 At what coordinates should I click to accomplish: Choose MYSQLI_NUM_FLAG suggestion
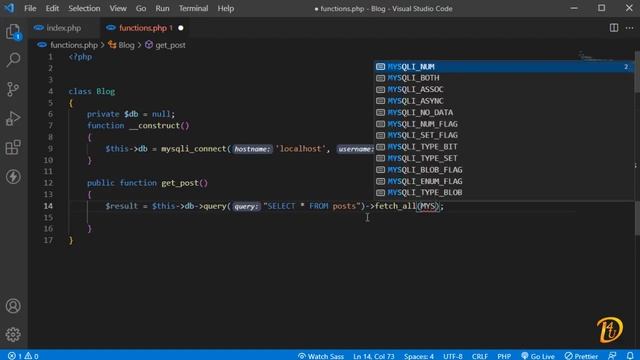[x=504, y=124]
